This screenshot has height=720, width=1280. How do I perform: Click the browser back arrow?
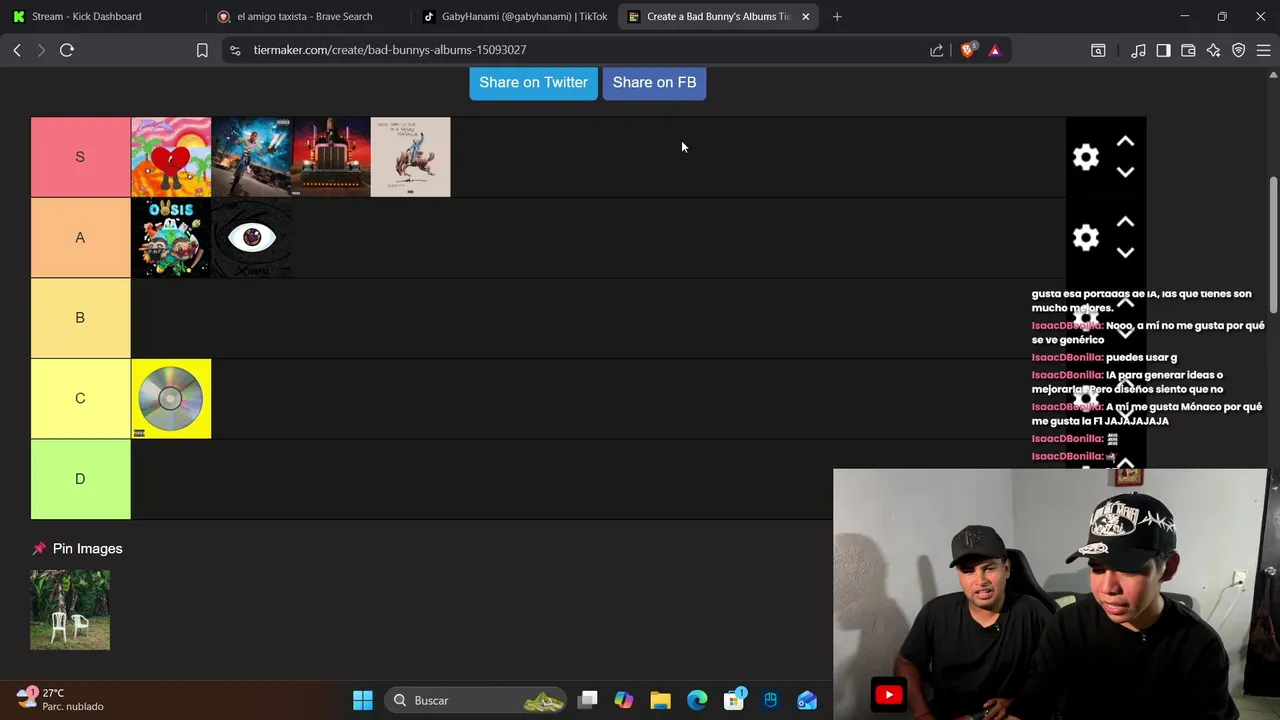[x=17, y=50]
